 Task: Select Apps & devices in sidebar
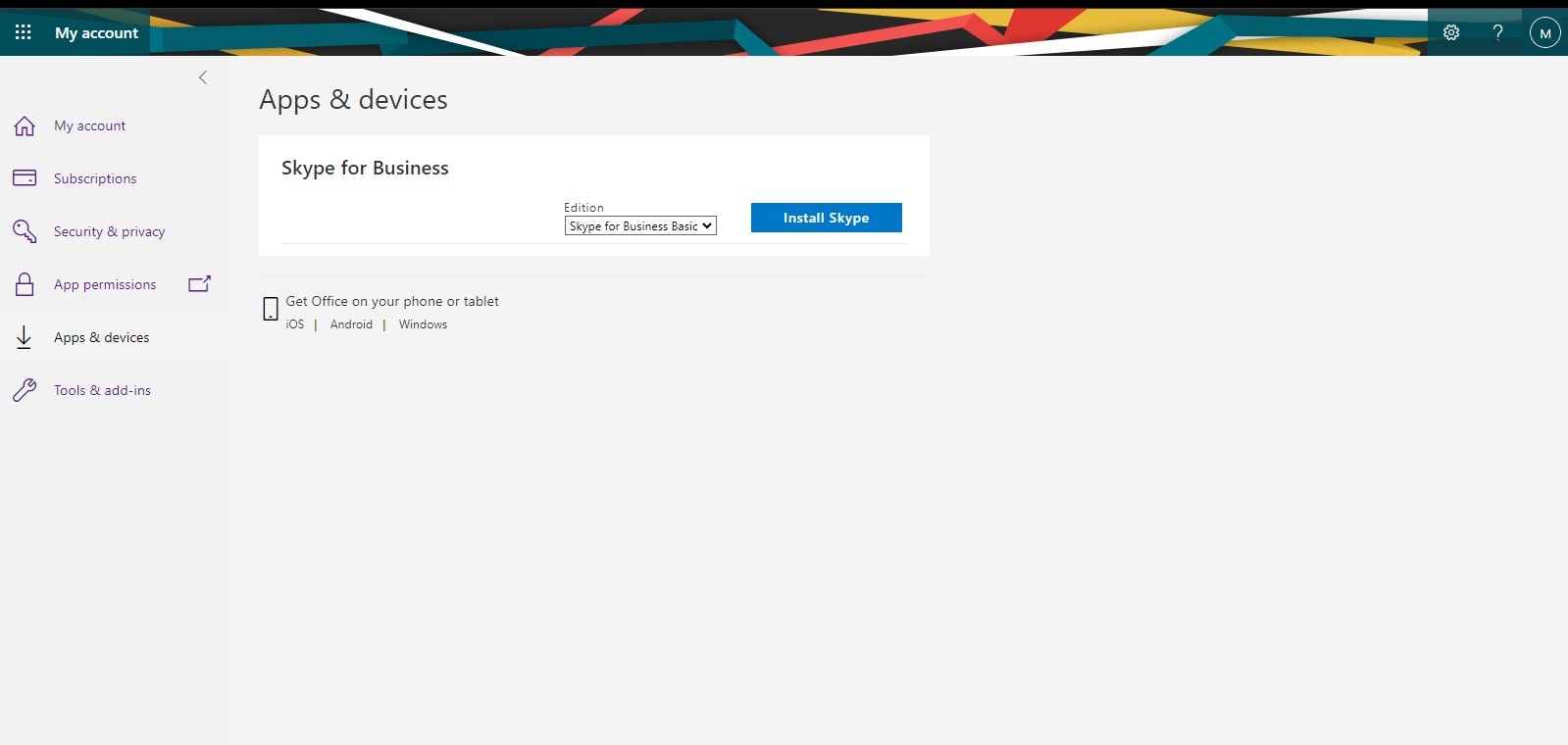[102, 337]
